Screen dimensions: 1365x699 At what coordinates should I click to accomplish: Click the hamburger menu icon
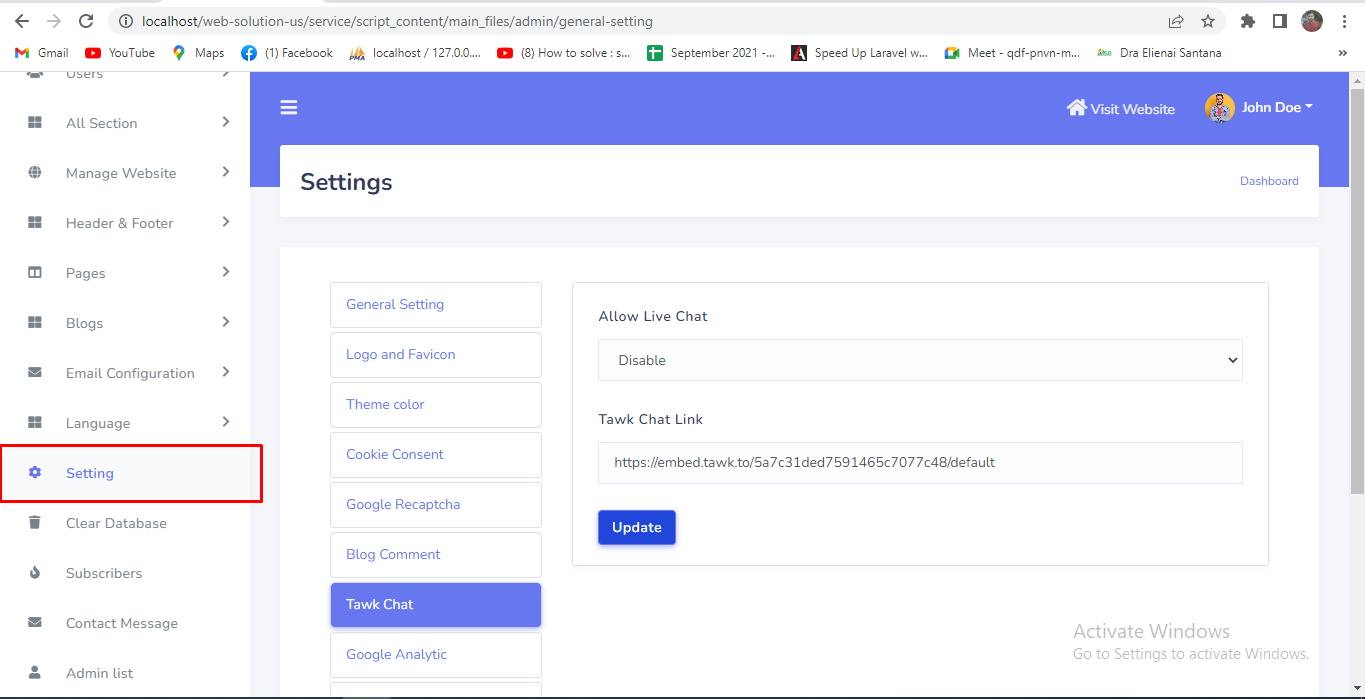click(x=289, y=108)
